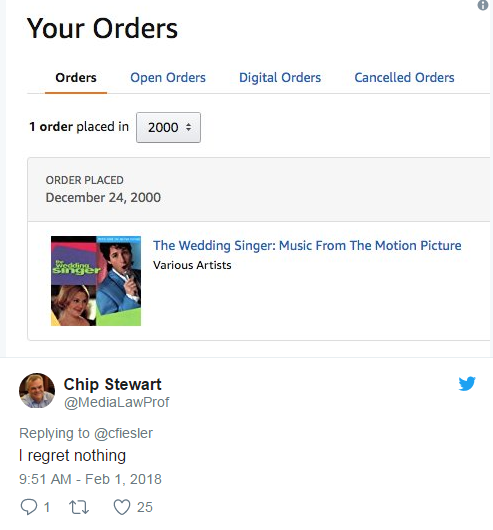Retweet using the retweet arrows icon
This screenshot has width=493, height=530.
(x=79, y=507)
